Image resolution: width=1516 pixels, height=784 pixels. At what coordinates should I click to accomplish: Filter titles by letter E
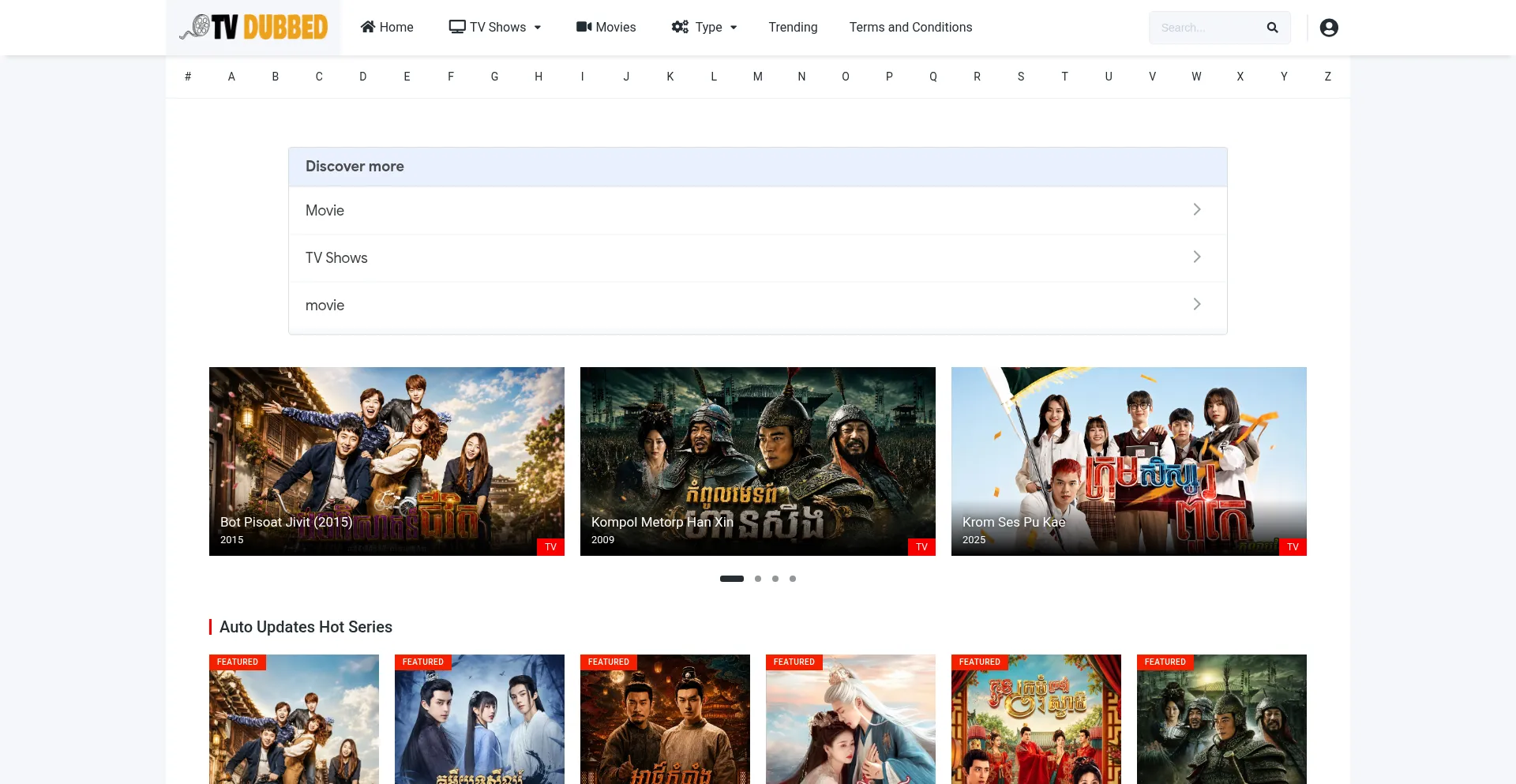407,77
